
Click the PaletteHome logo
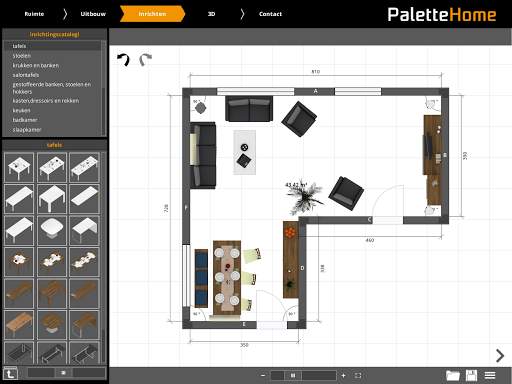coord(442,15)
